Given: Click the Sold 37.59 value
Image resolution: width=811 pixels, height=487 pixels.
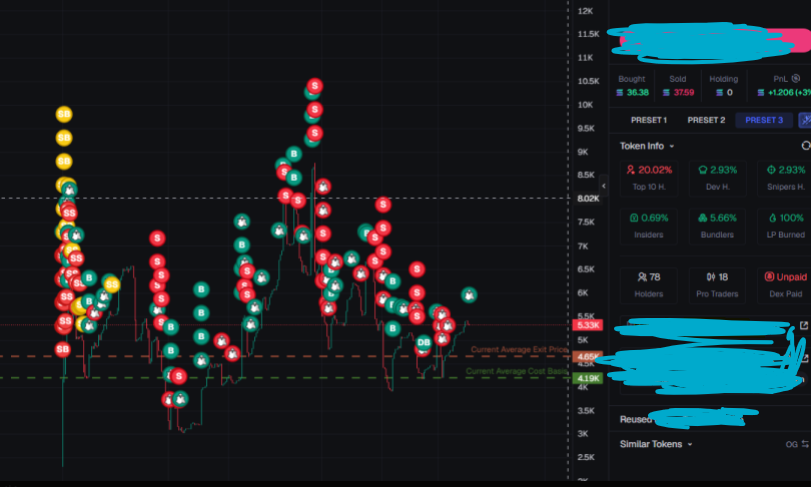Looking at the screenshot, I should pos(684,93).
